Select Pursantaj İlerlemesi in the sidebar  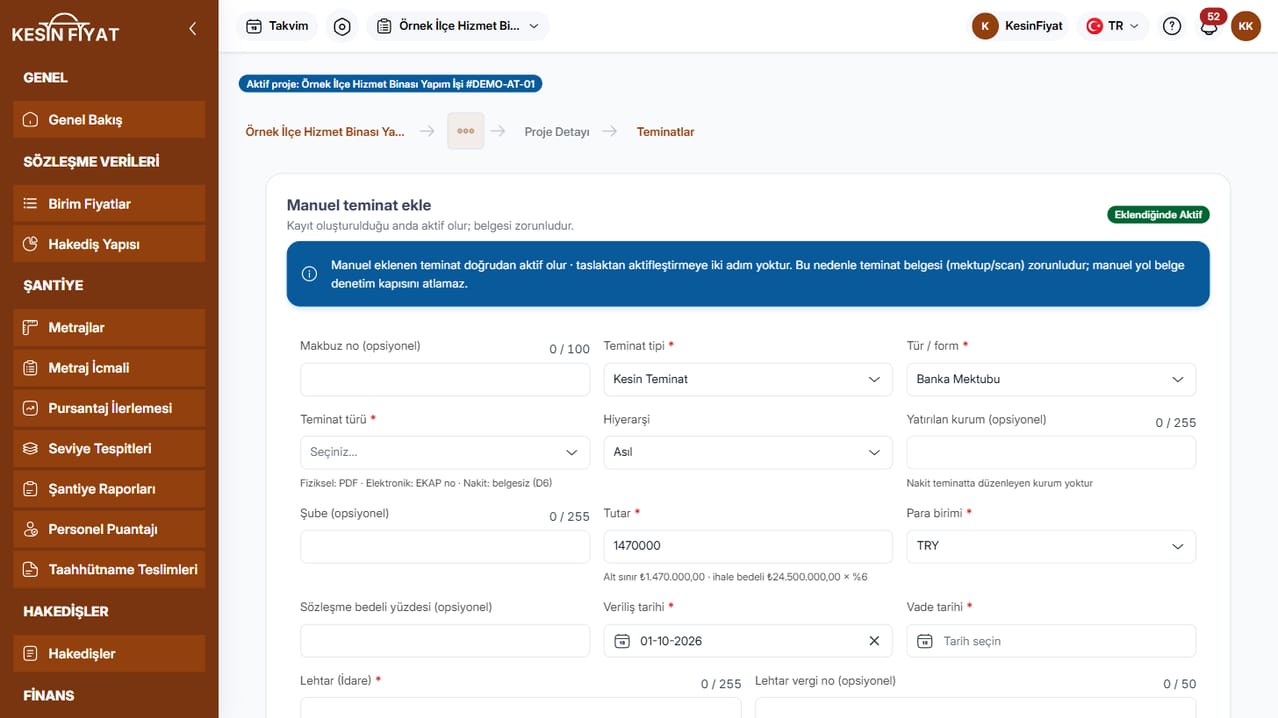[109, 408]
